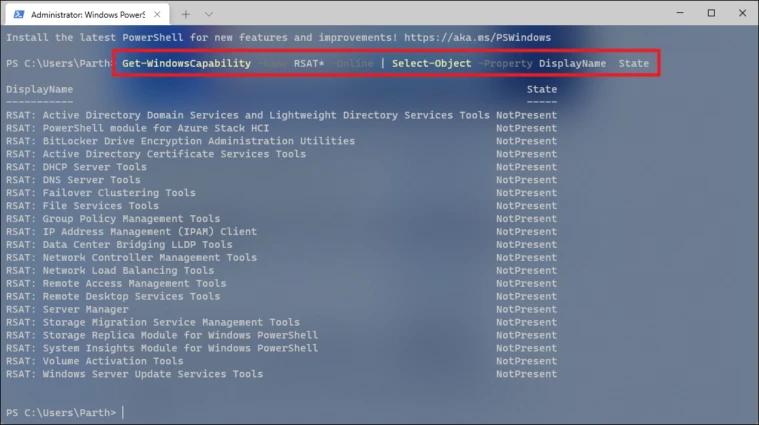
Task: Close the PowerShell tab
Action: [157, 15]
